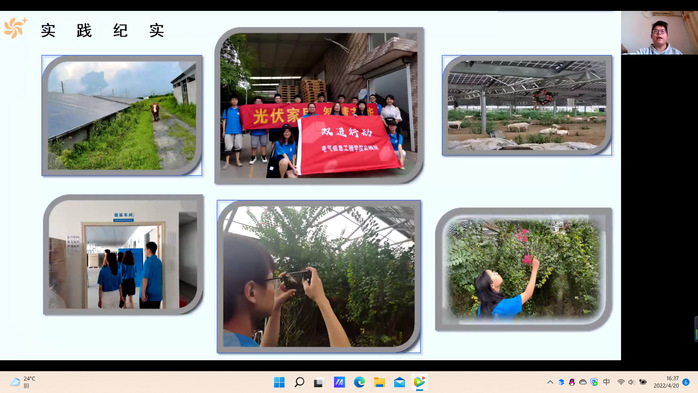The height and width of the screenshot is (393, 698).
Task: Show hidden tray icons chevron
Action: coord(550,382)
